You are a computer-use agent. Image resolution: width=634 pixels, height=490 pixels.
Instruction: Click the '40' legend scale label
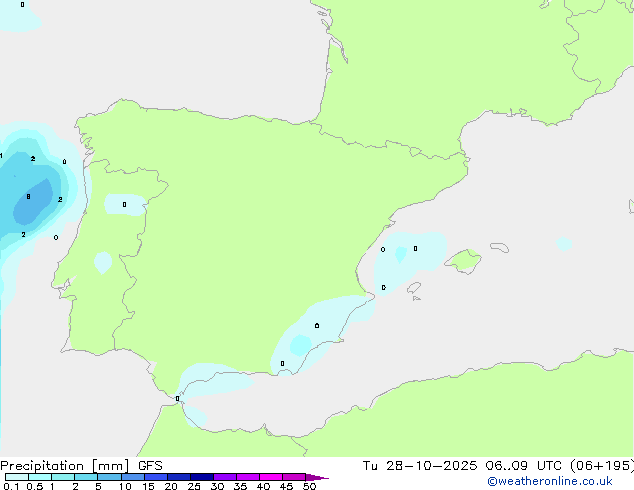pyautogui.click(x=263, y=486)
